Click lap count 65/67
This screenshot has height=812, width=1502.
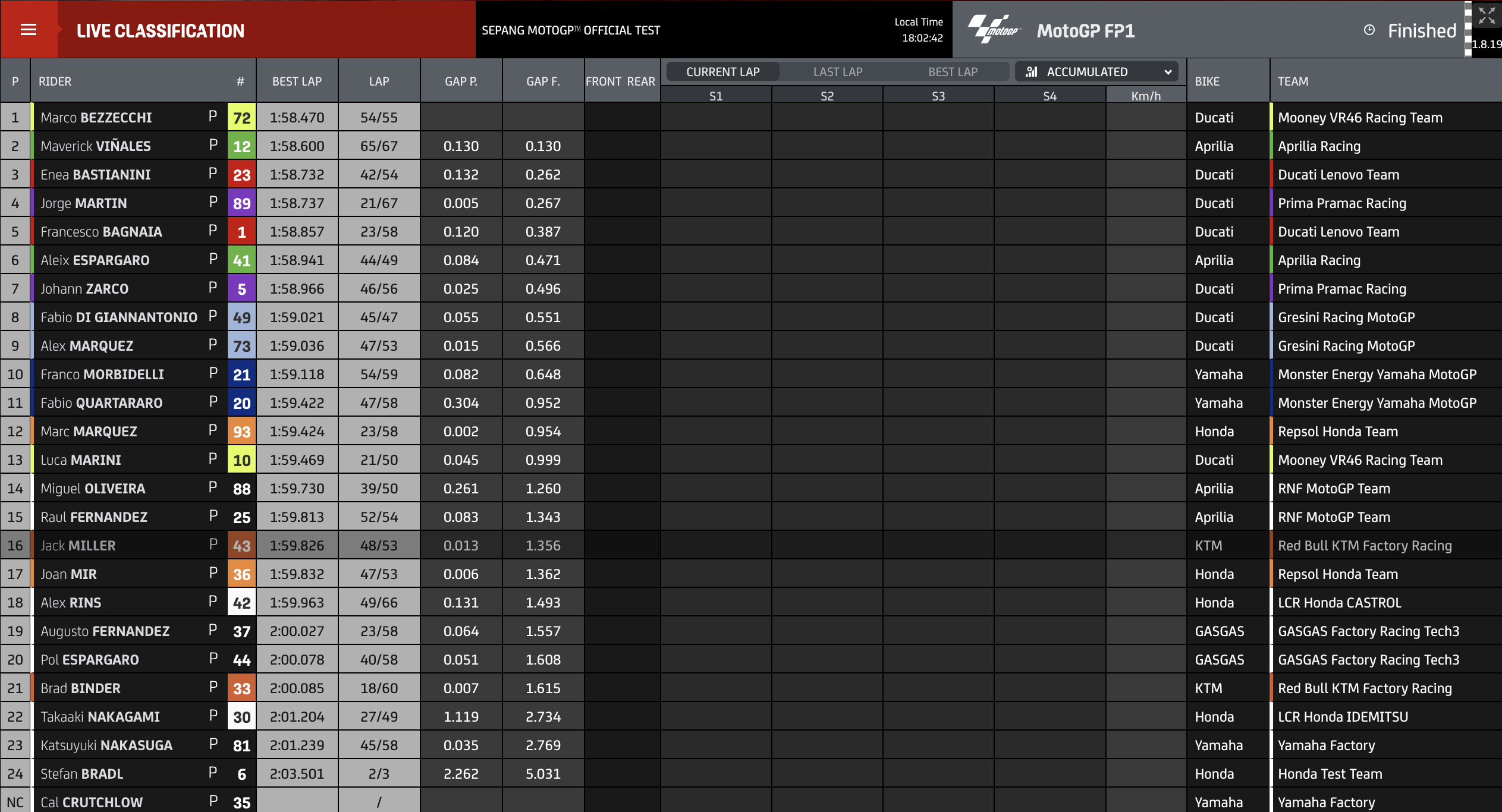click(379, 146)
